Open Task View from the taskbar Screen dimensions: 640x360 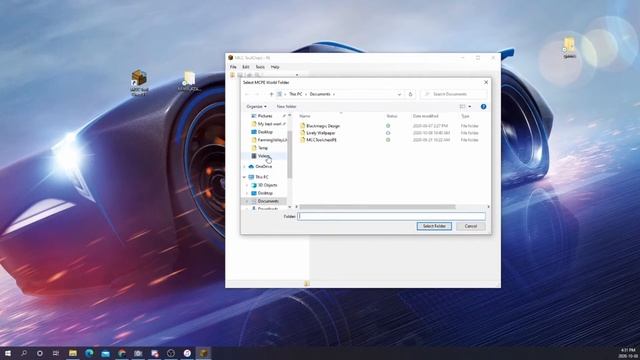pyautogui.click(x=56, y=353)
